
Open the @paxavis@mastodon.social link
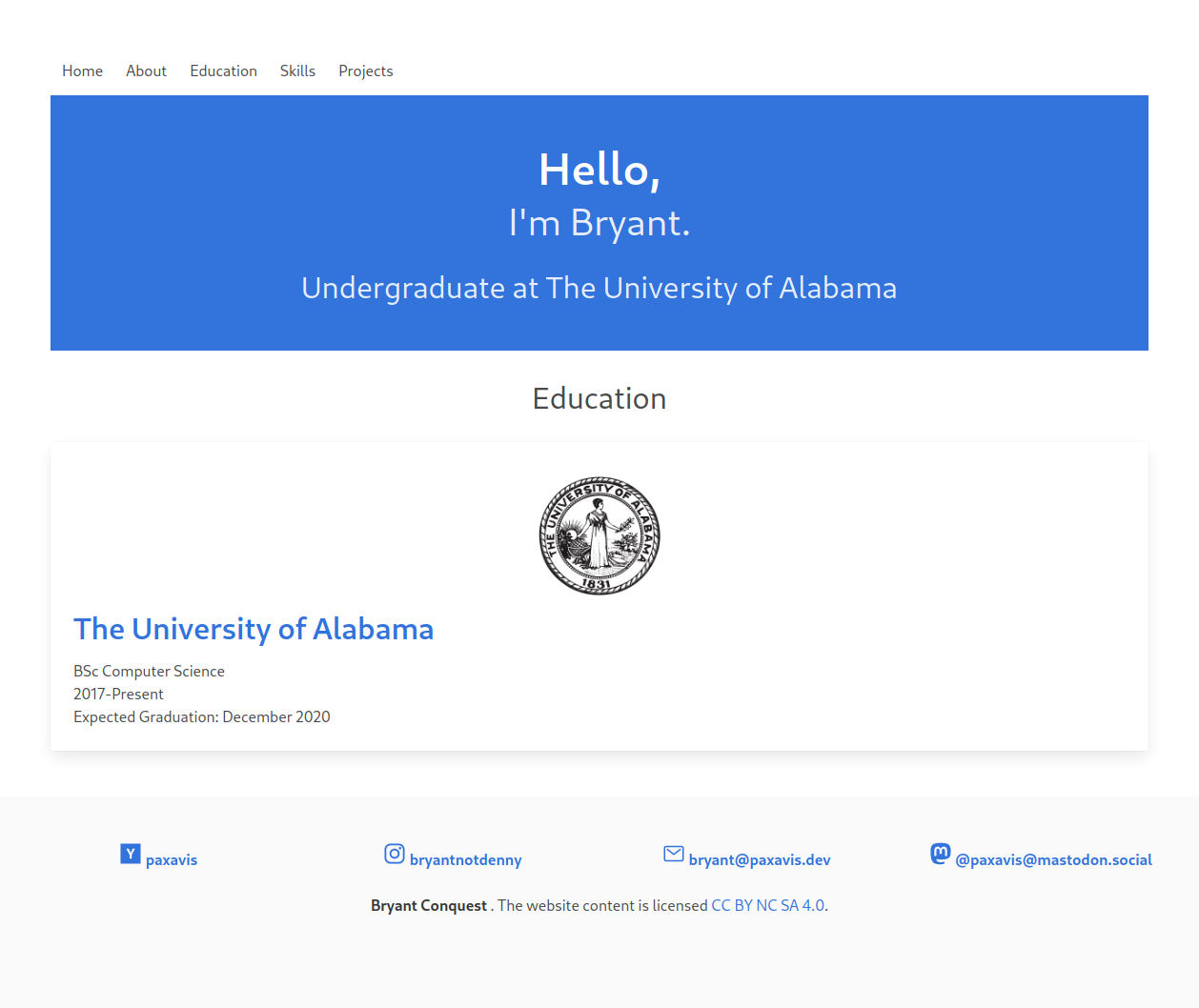pyautogui.click(x=1053, y=859)
